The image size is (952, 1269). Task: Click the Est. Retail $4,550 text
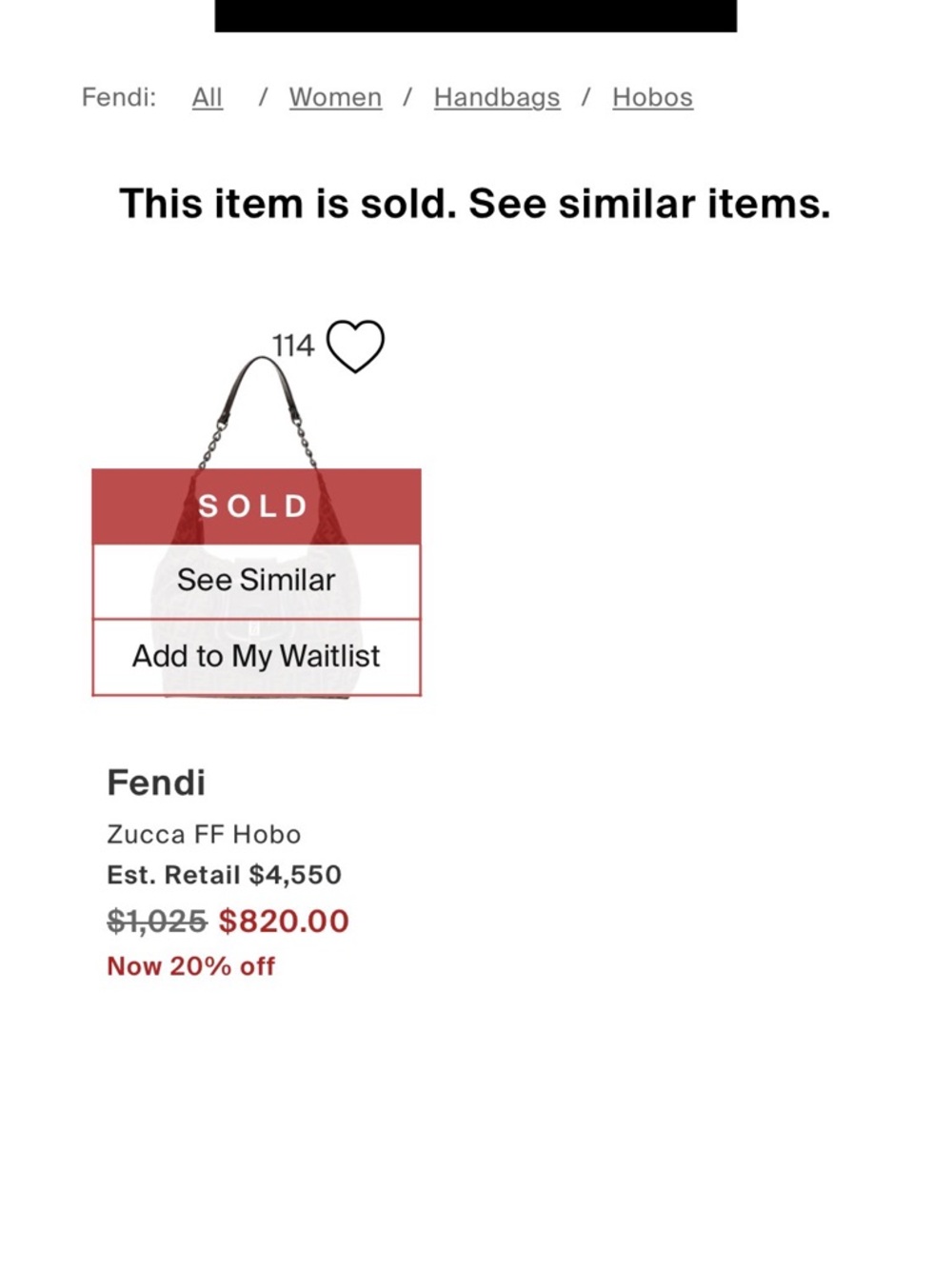(x=224, y=874)
